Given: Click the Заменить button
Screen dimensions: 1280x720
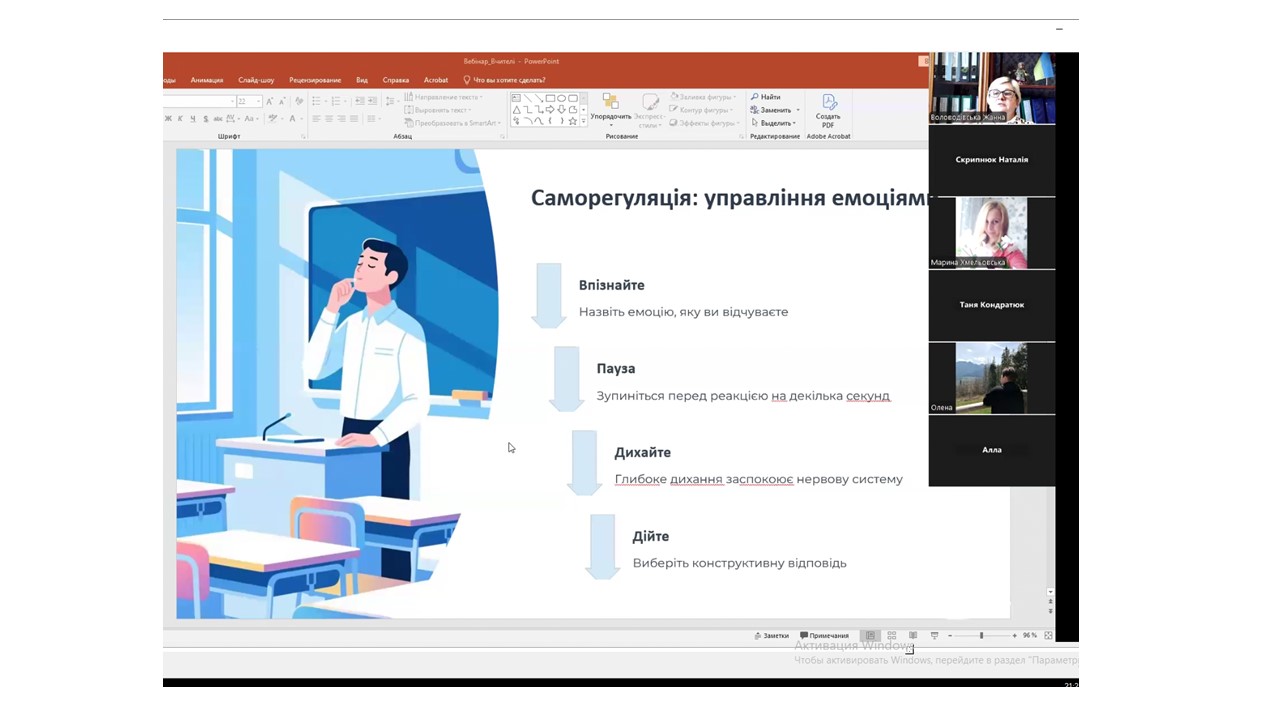Looking at the screenshot, I should [x=774, y=110].
